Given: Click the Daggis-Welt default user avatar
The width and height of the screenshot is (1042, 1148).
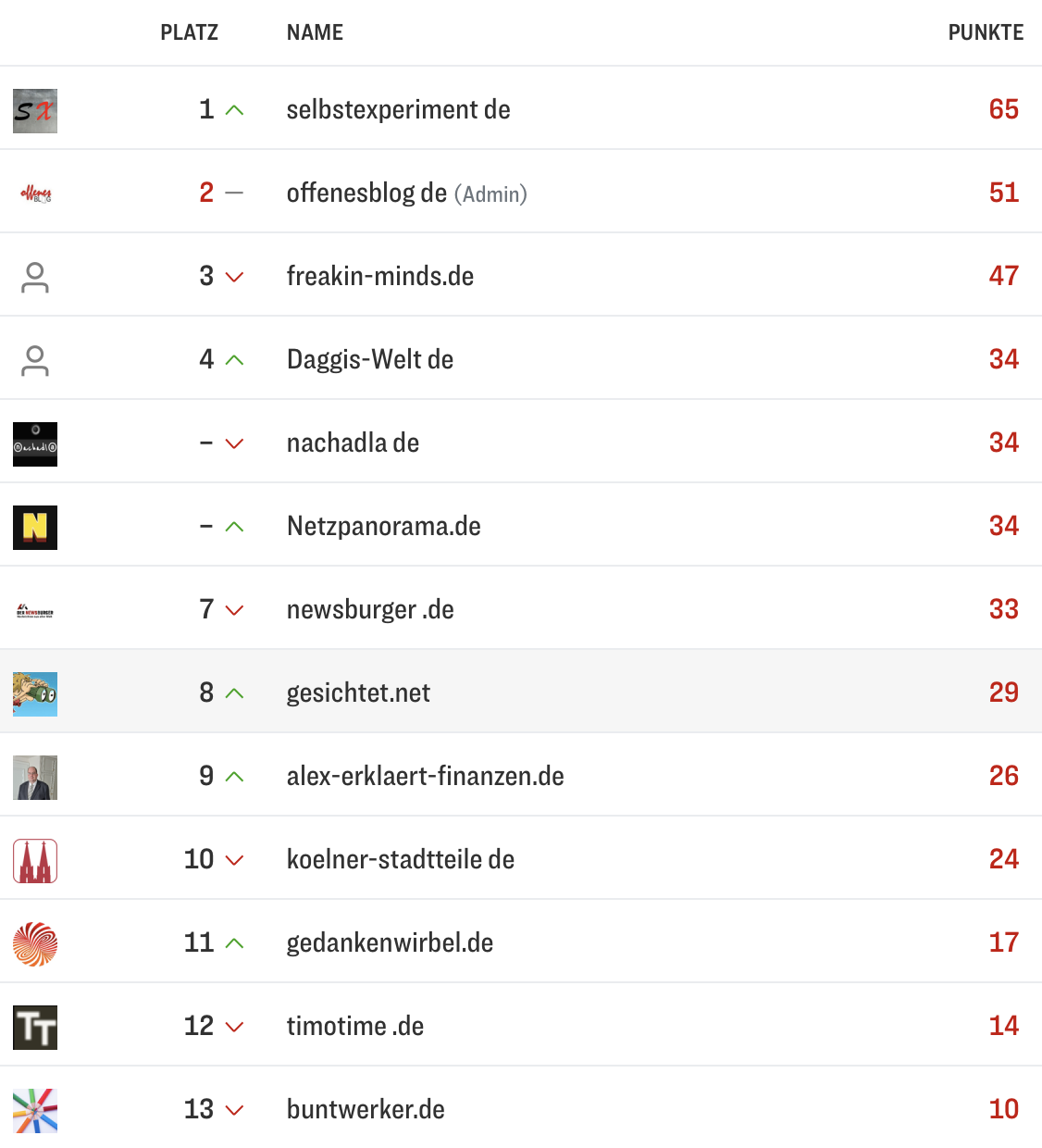Looking at the screenshot, I should click(35, 361).
